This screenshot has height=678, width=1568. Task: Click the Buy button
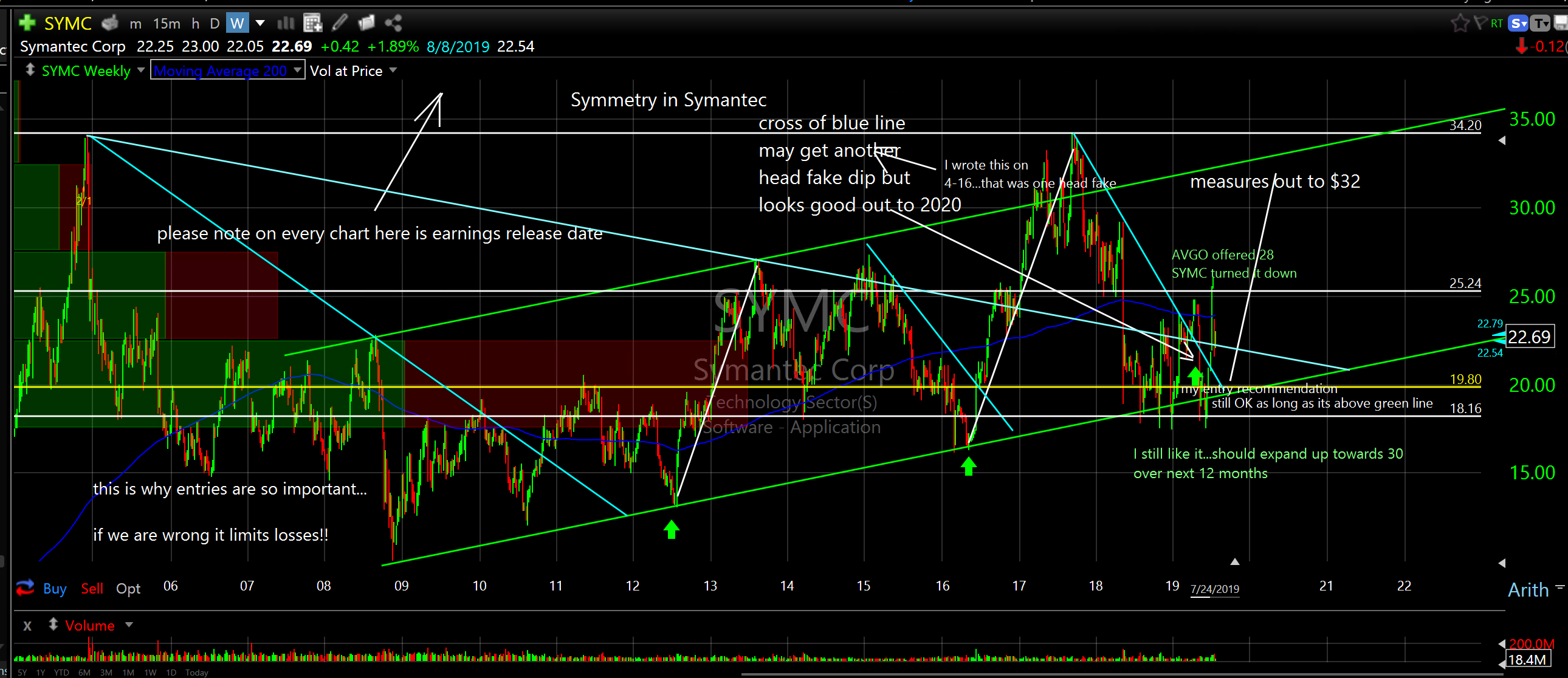pyautogui.click(x=55, y=589)
